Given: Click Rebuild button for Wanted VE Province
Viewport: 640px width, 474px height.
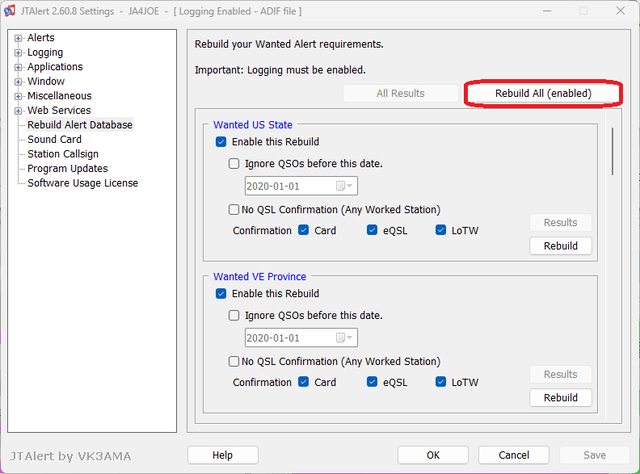Looking at the screenshot, I should click(560, 398).
